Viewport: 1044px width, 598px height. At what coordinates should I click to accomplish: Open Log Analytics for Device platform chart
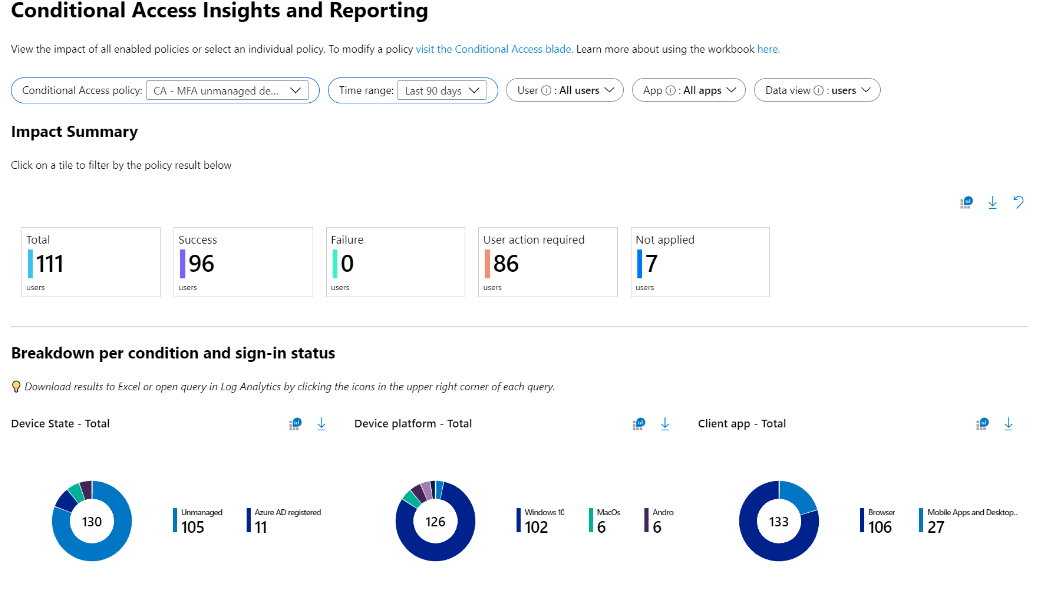tap(639, 424)
